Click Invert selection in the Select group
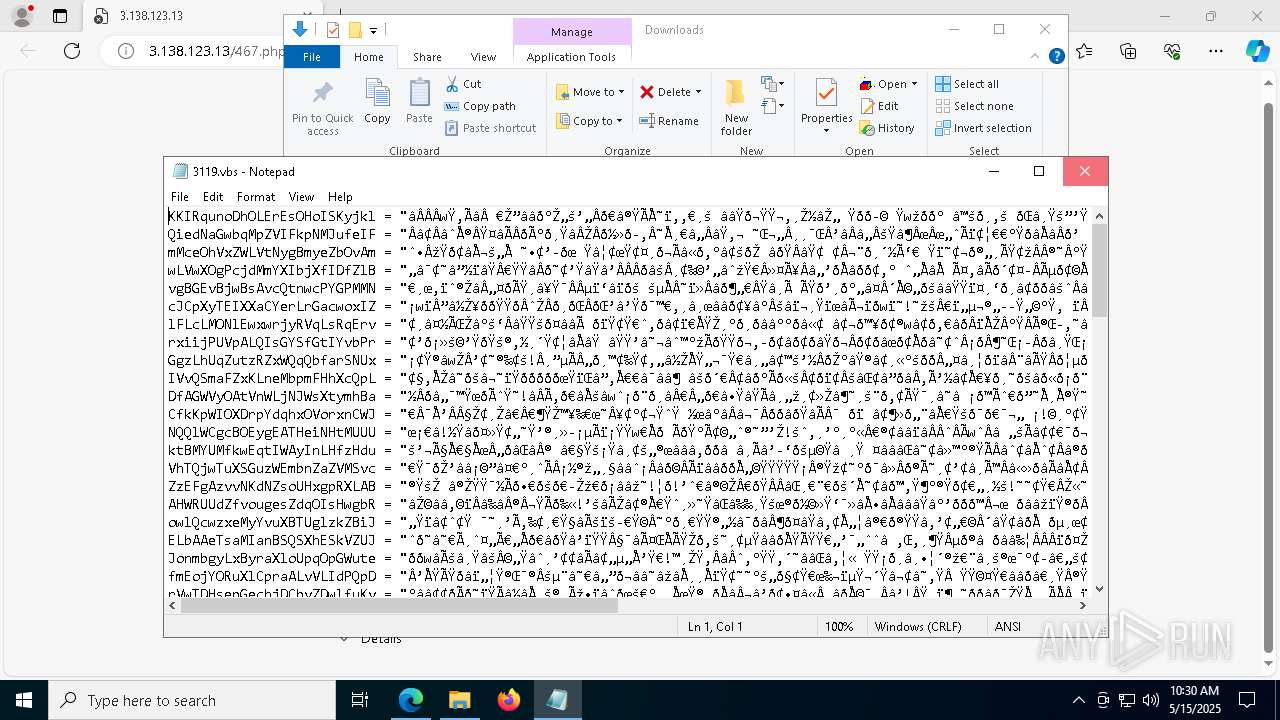 [x=983, y=128]
